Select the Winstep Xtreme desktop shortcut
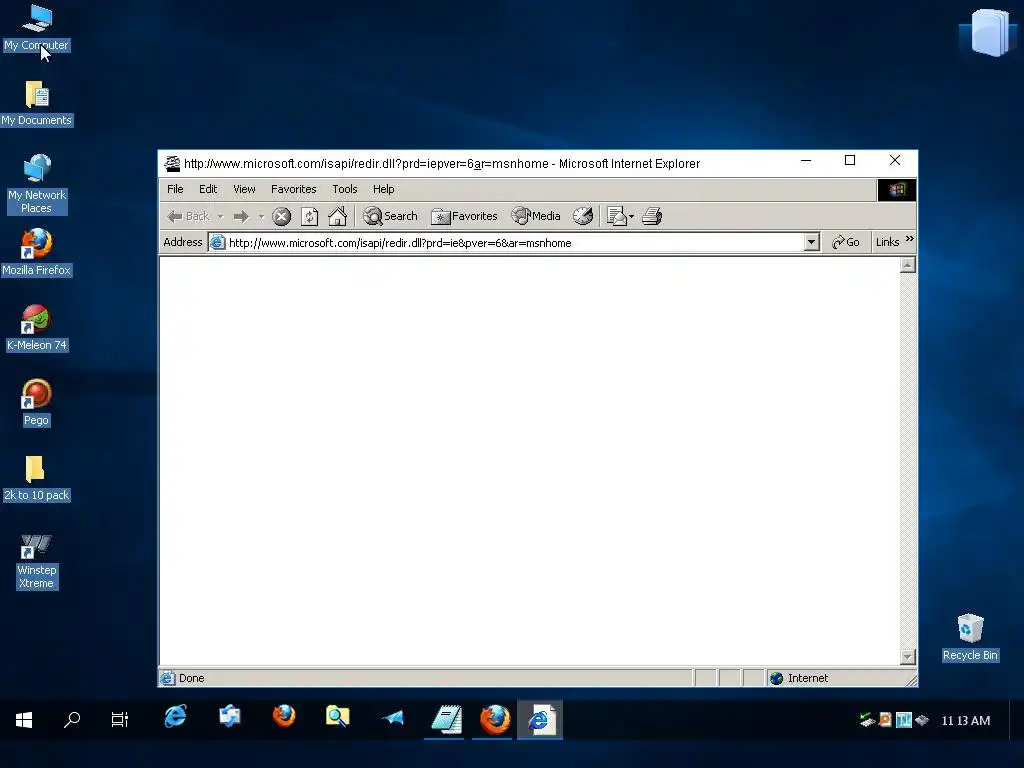1024x768 pixels. click(37, 561)
